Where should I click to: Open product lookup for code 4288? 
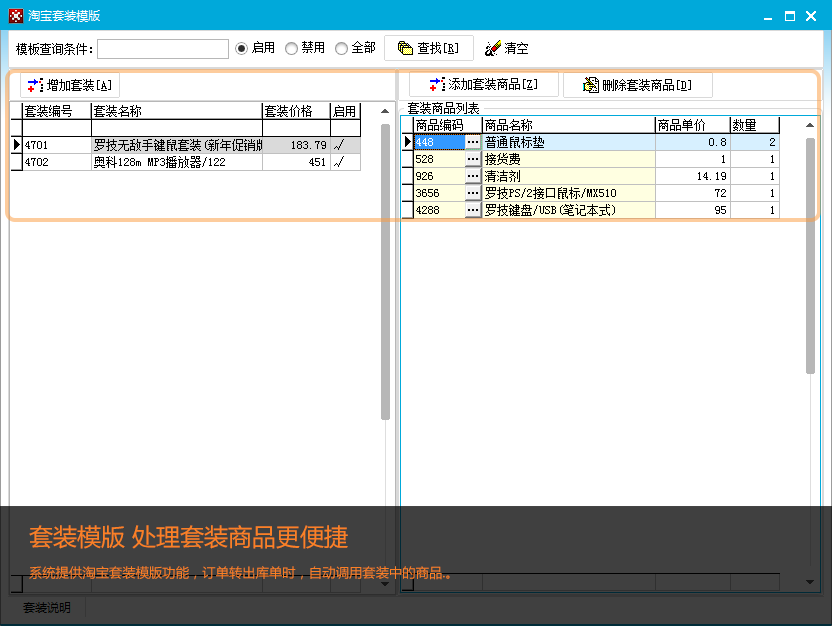point(473,210)
